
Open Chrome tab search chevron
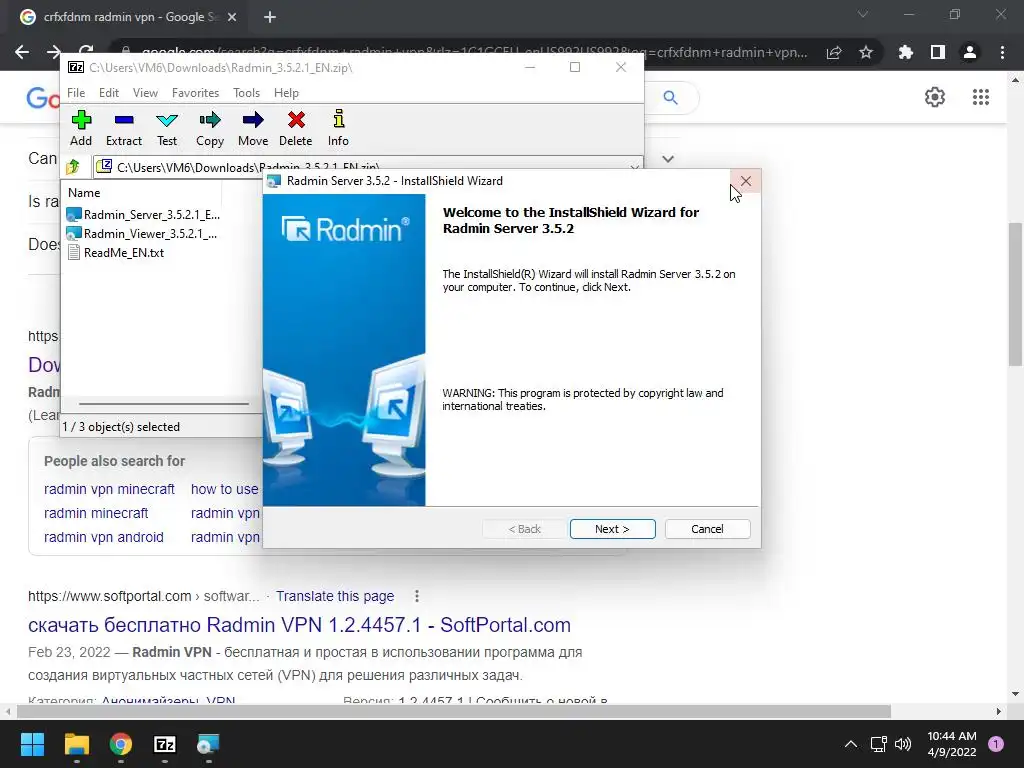click(863, 14)
